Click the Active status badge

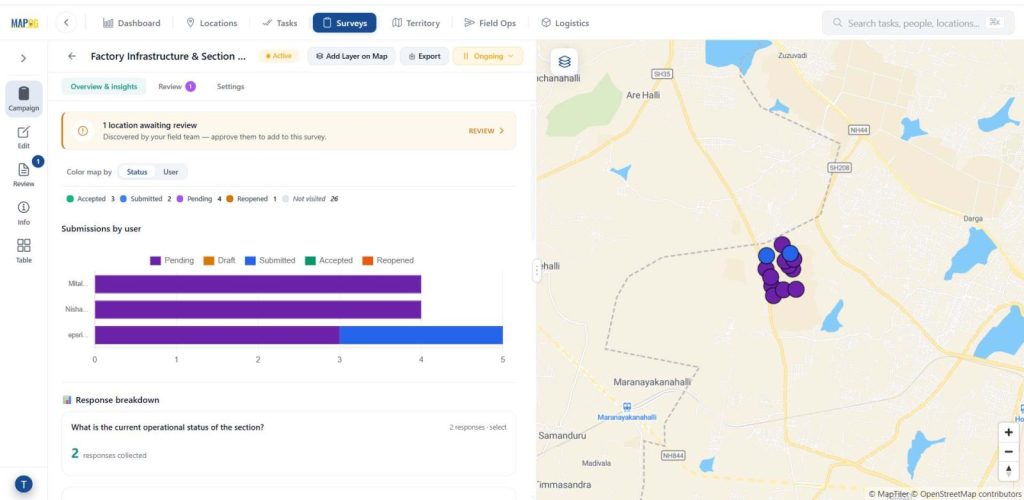point(279,56)
